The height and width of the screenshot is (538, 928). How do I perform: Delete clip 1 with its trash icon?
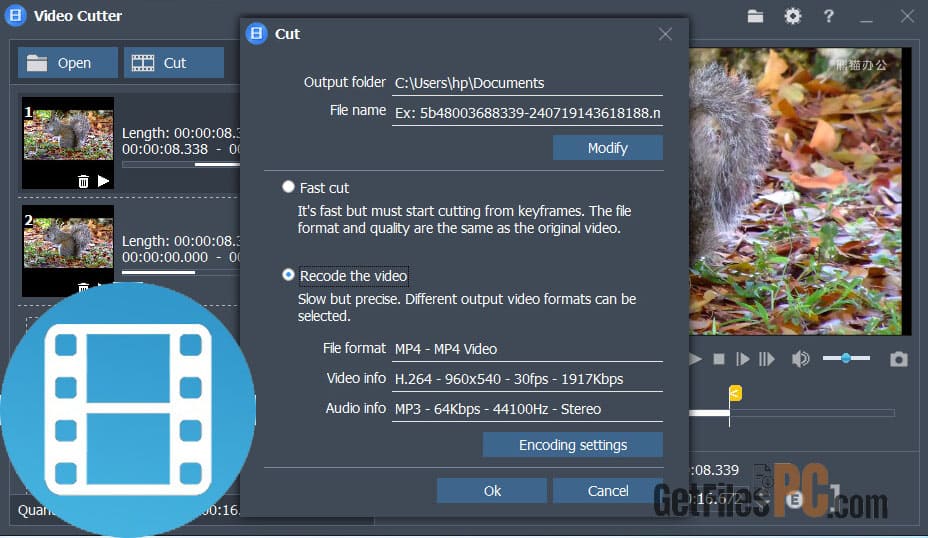click(83, 181)
